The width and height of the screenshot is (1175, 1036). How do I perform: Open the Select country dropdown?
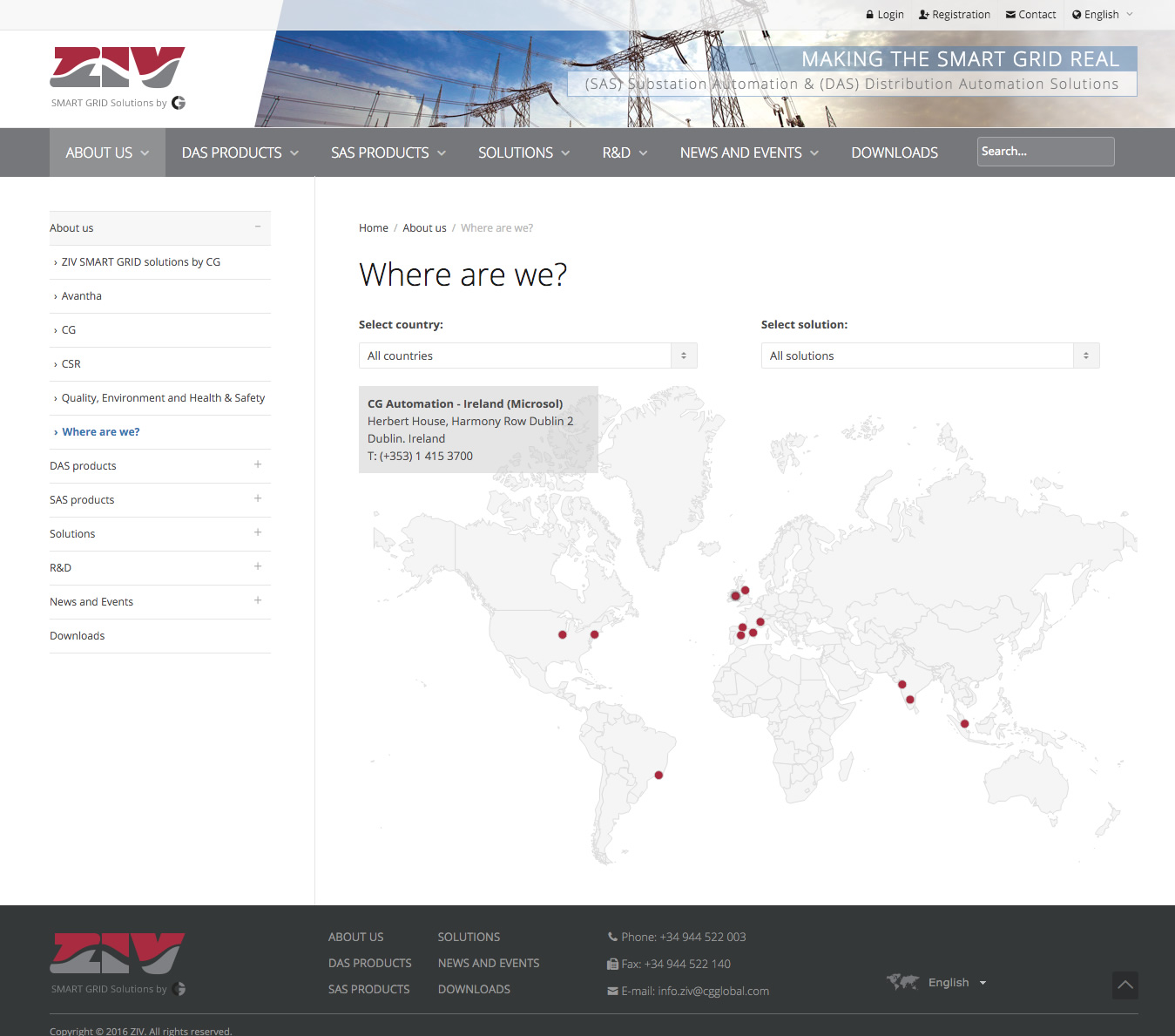527,355
